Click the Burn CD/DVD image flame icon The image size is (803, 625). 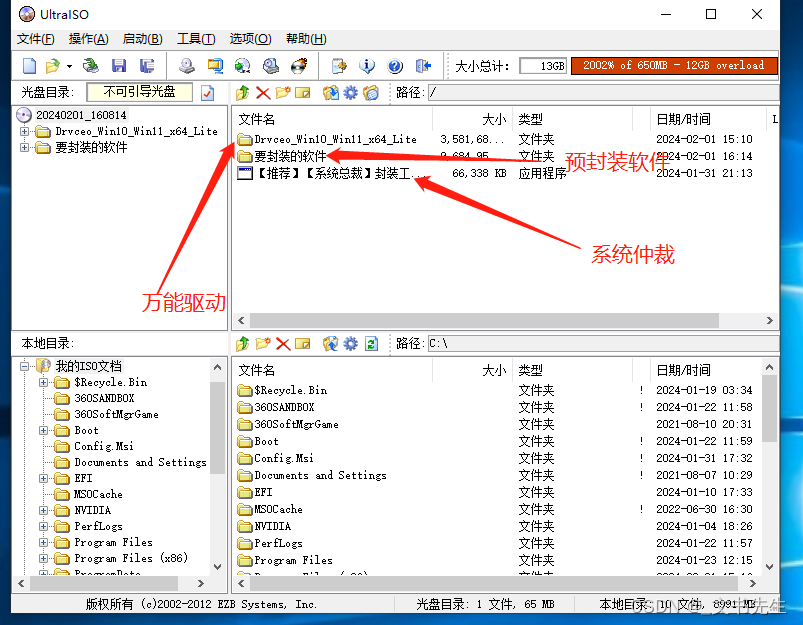(x=299, y=66)
